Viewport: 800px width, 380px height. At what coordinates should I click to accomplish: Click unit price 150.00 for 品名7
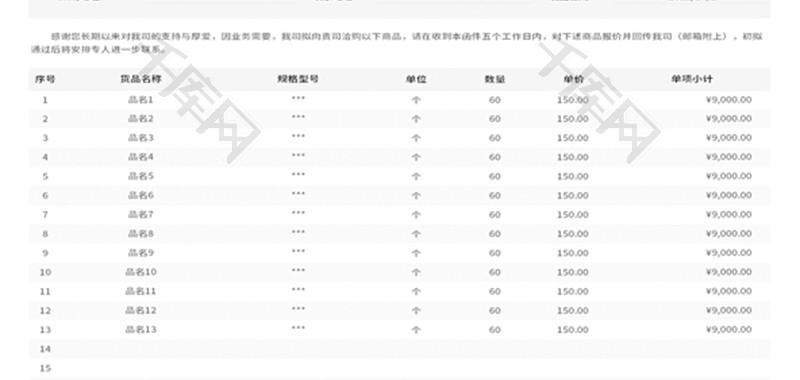tap(573, 215)
